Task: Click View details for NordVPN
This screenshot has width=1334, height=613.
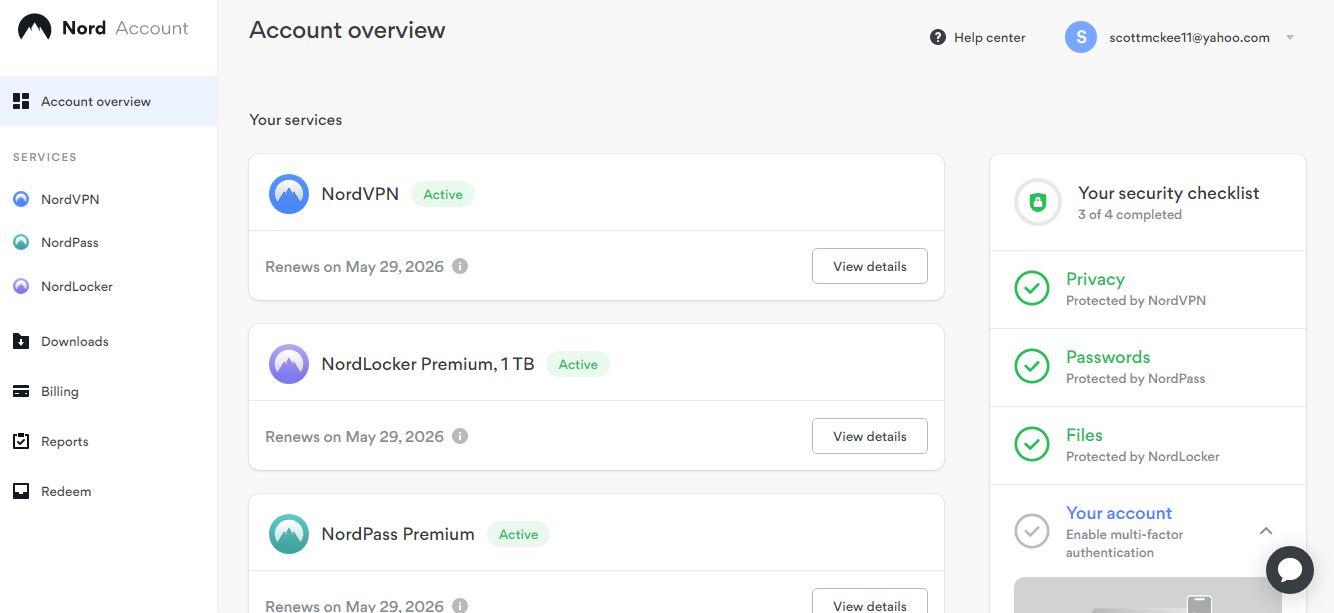Action: point(870,266)
